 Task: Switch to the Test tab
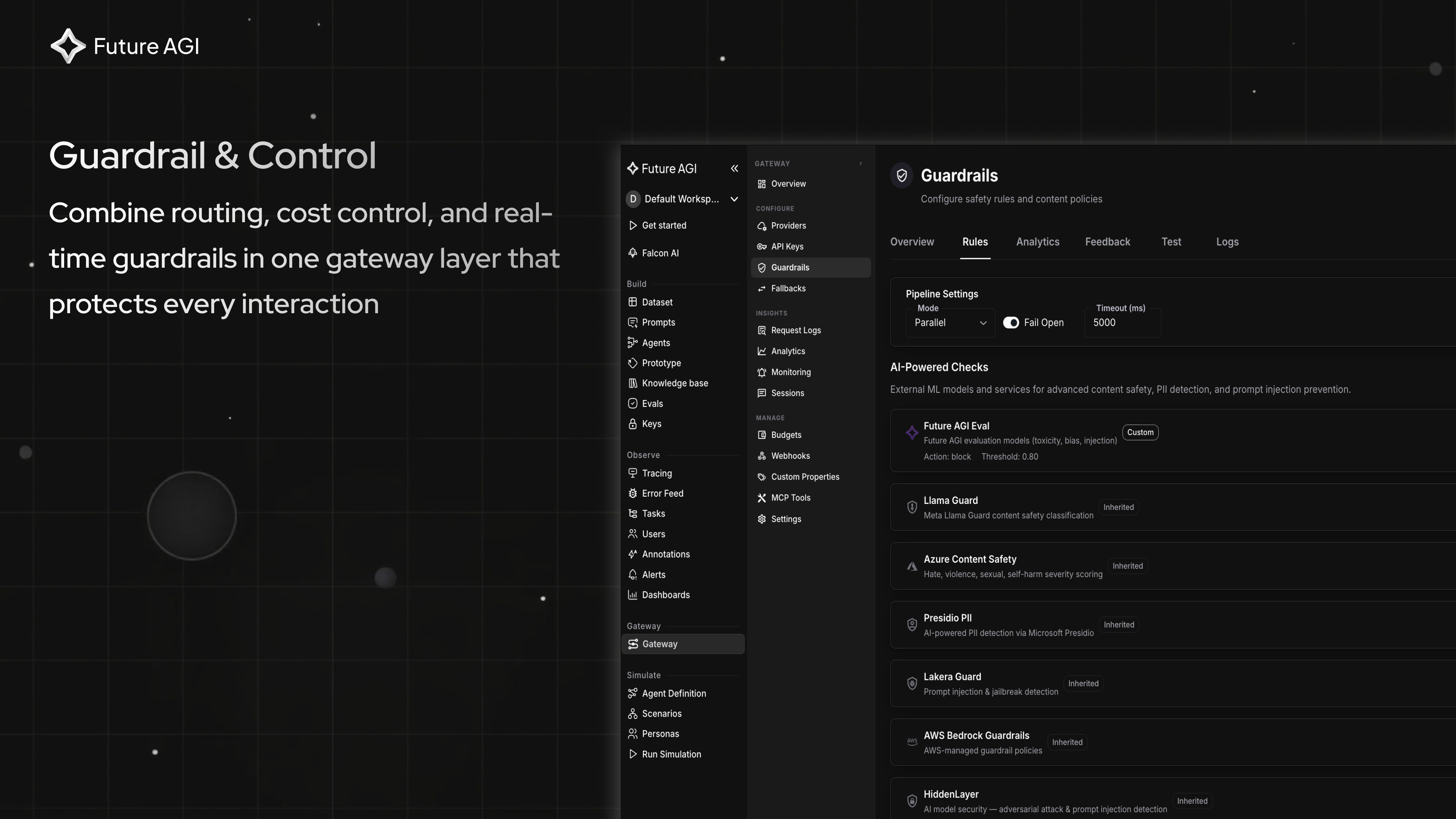1171,242
